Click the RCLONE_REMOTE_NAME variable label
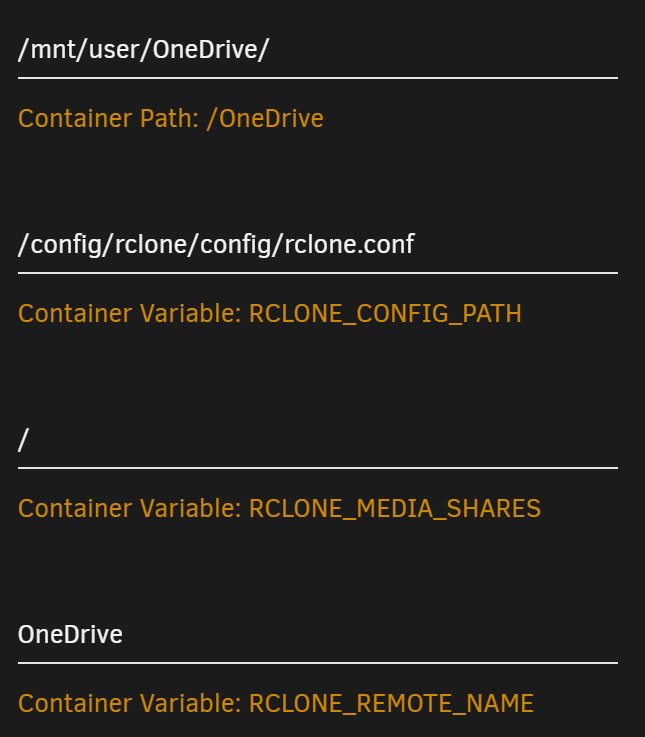 pyautogui.click(x=391, y=704)
